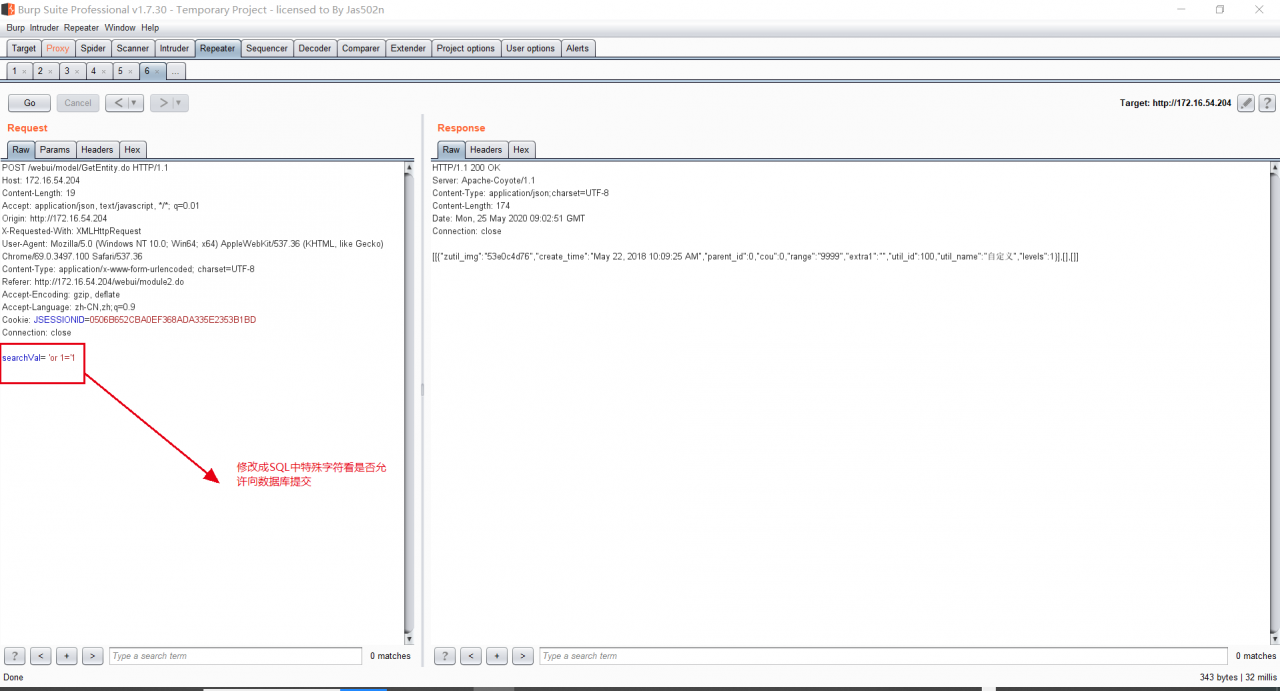This screenshot has height=691, width=1280.
Task: Switch to the Proxy tool tab
Action: (x=58, y=48)
